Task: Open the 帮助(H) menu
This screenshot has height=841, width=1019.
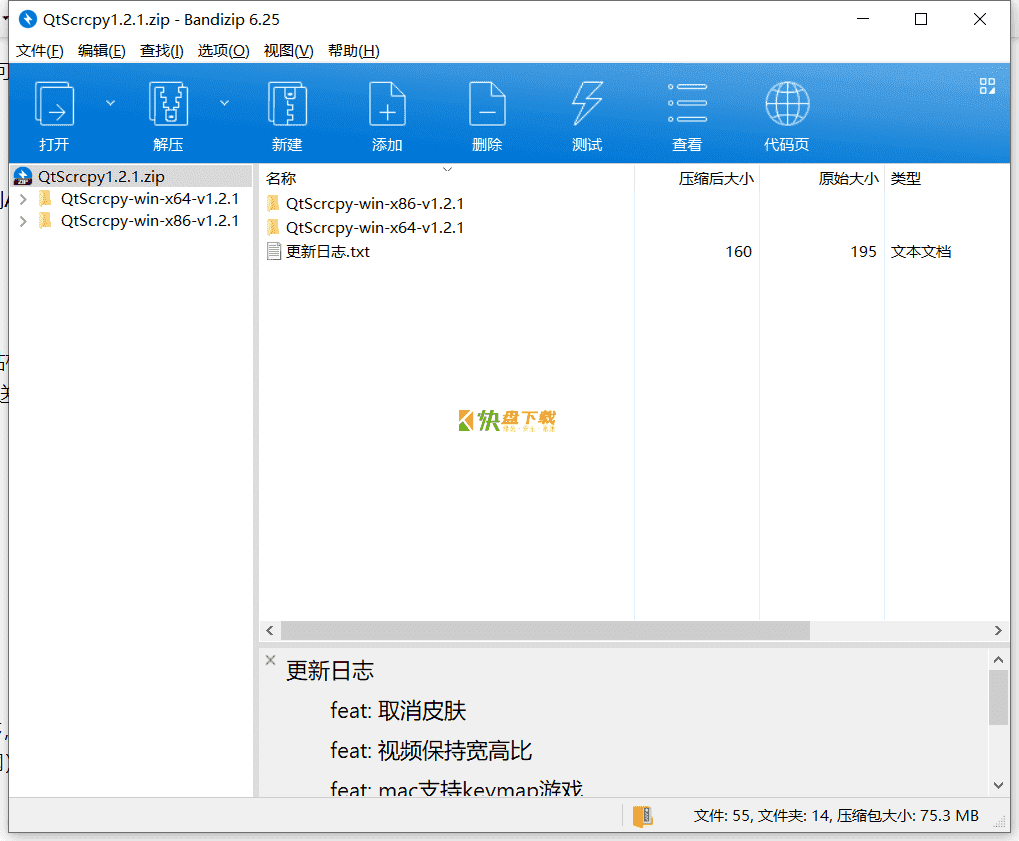Action: point(354,51)
